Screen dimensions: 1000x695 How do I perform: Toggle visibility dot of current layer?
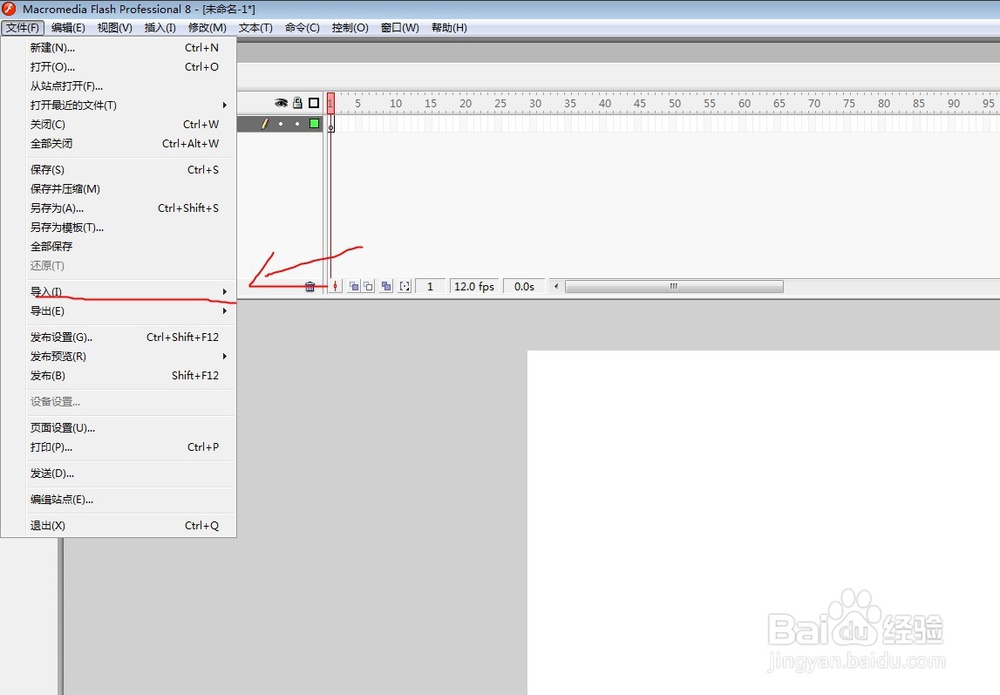281,124
